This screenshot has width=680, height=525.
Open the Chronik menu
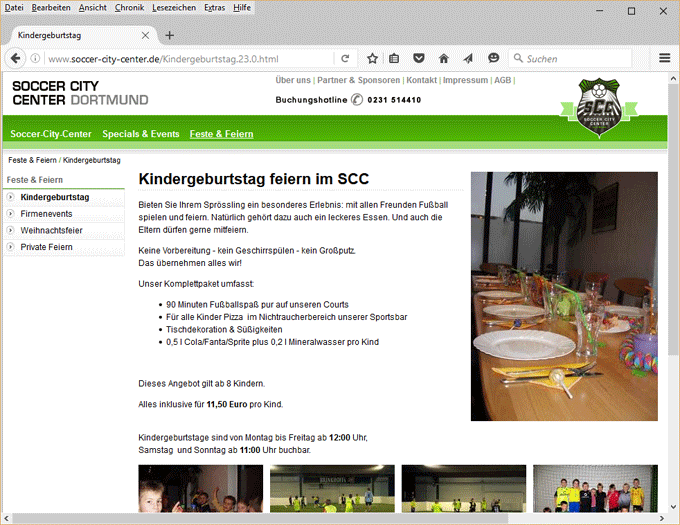pyautogui.click(x=129, y=7)
